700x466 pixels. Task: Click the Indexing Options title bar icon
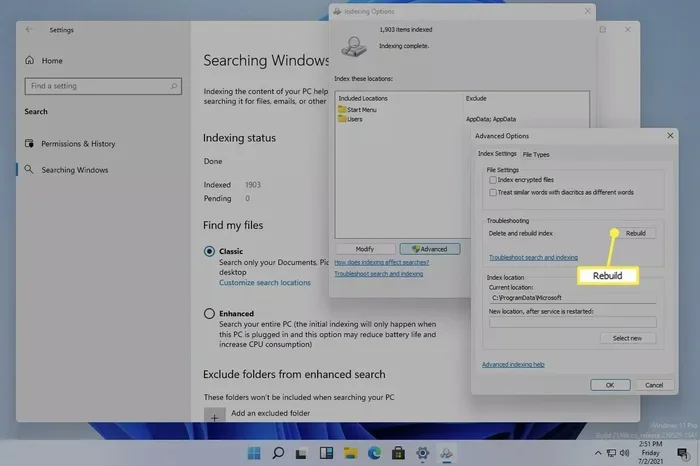click(x=338, y=11)
